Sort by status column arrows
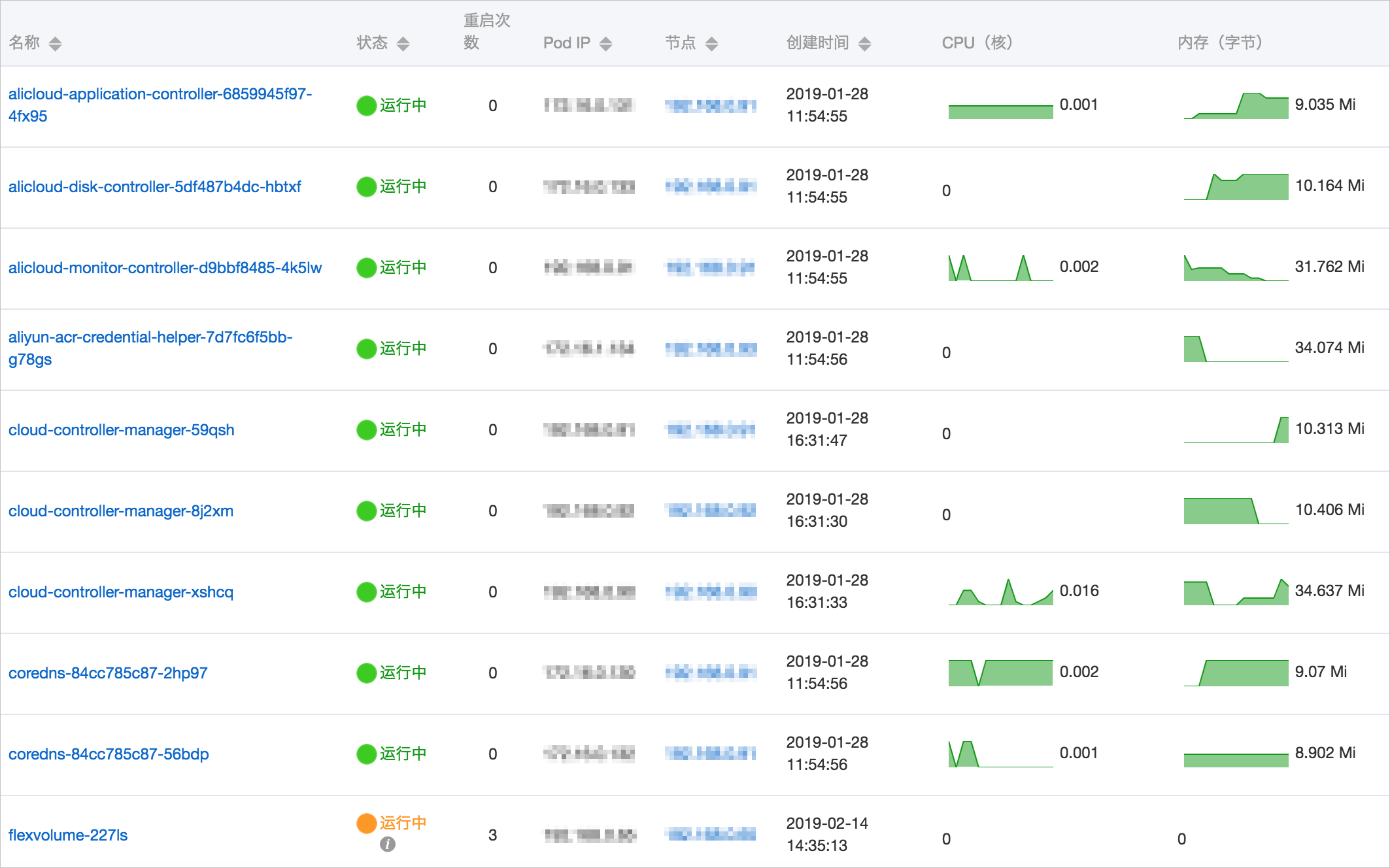 [x=403, y=44]
